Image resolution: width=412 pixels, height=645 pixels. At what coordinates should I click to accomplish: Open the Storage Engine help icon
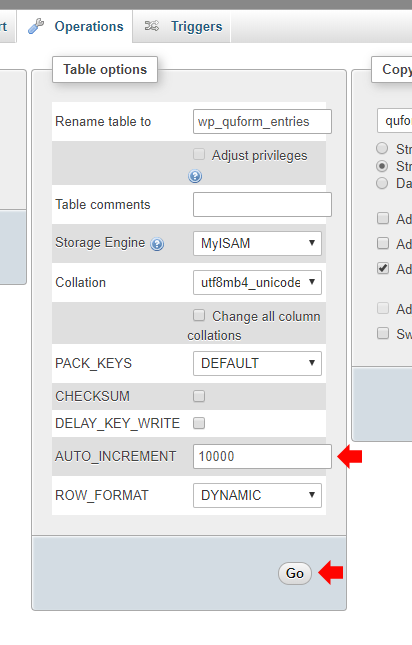[x=157, y=244]
